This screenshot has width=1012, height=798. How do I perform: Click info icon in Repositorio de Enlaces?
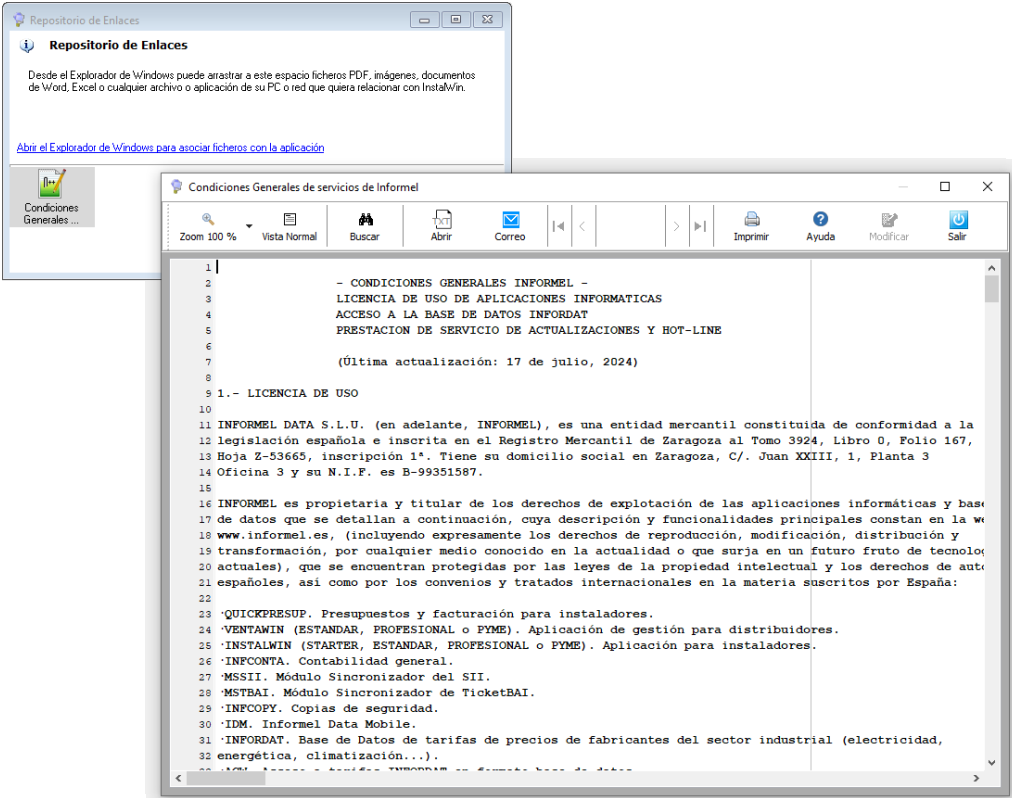click(x=27, y=46)
